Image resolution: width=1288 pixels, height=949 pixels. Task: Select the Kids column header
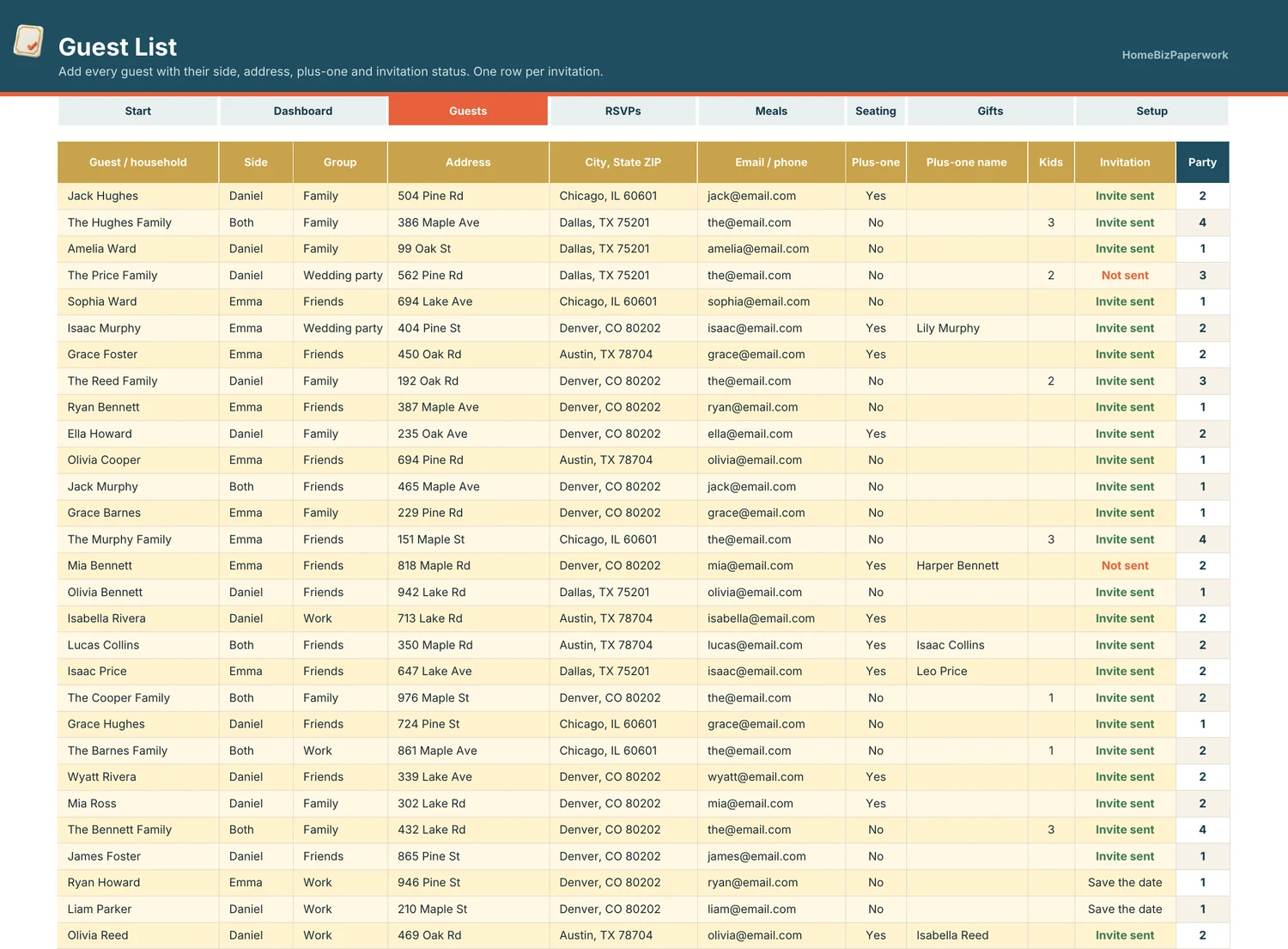click(1051, 162)
